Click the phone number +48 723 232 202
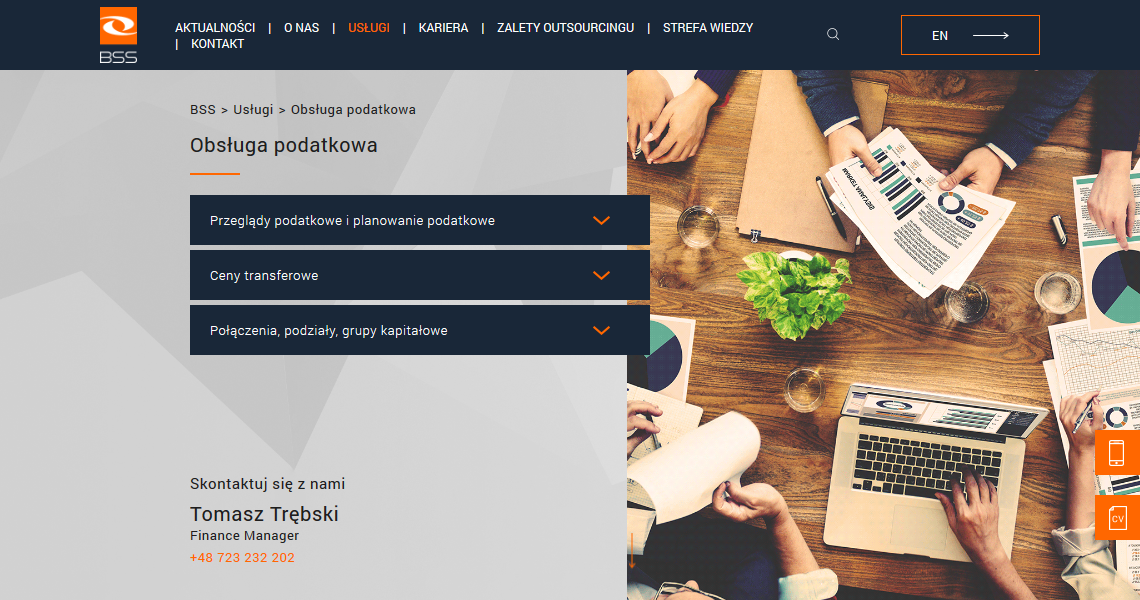Image resolution: width=1140 pixels, height=600 pixels. pyautogui.click(x=242, y=558)
